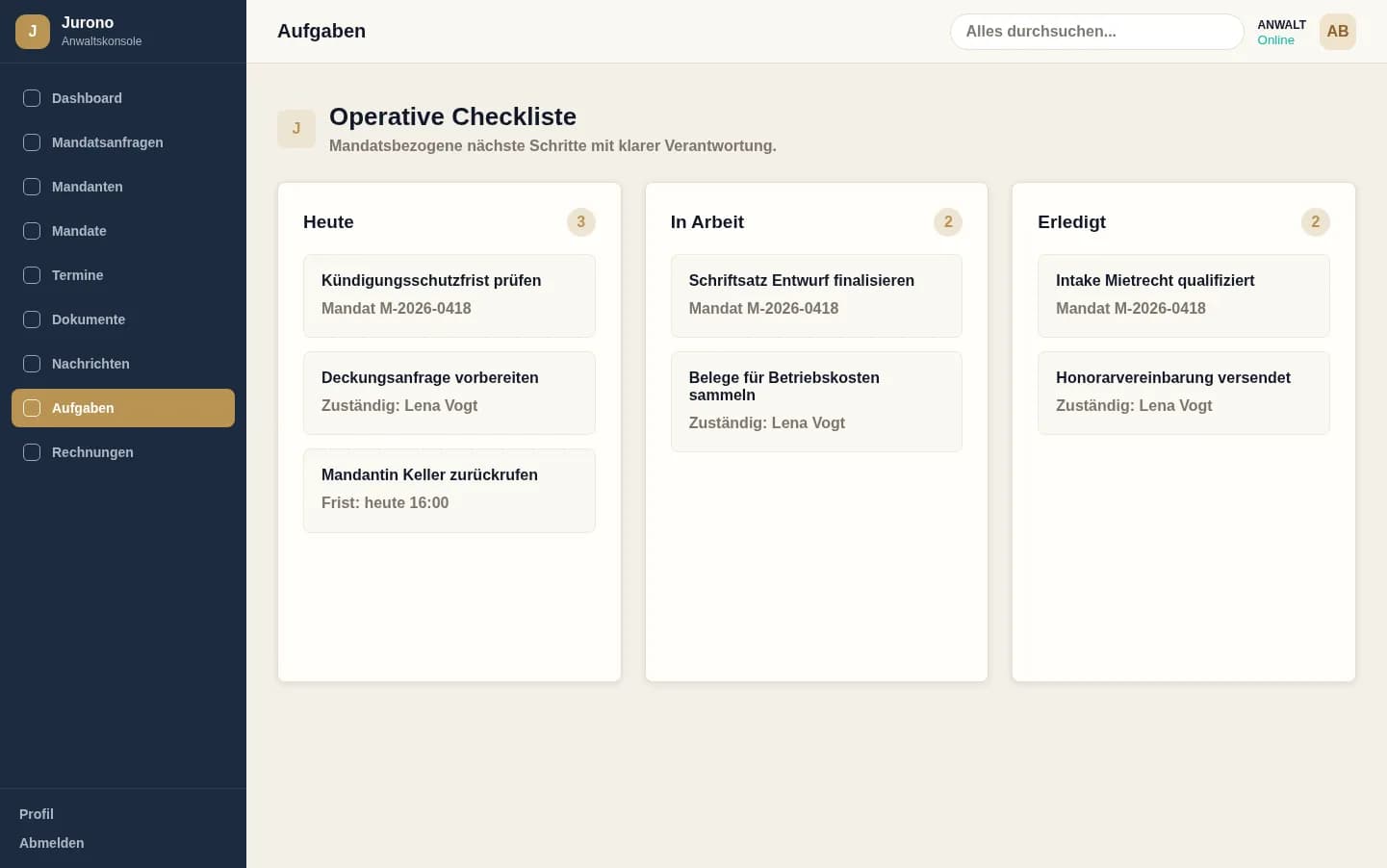Click Abmelden to log out
Viewport: 1387px width, 868px height.
pyautogui.click(x=52, y=843)
